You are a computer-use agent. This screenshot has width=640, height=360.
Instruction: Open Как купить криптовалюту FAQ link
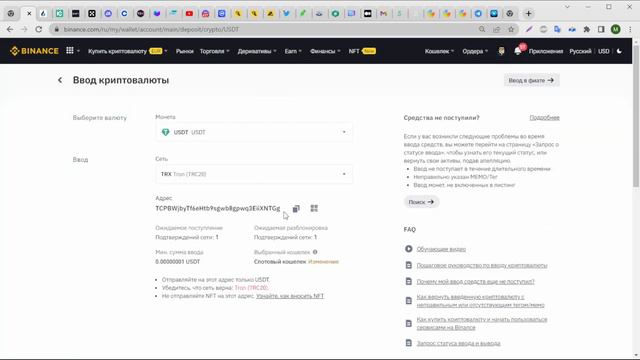point(482,323)
